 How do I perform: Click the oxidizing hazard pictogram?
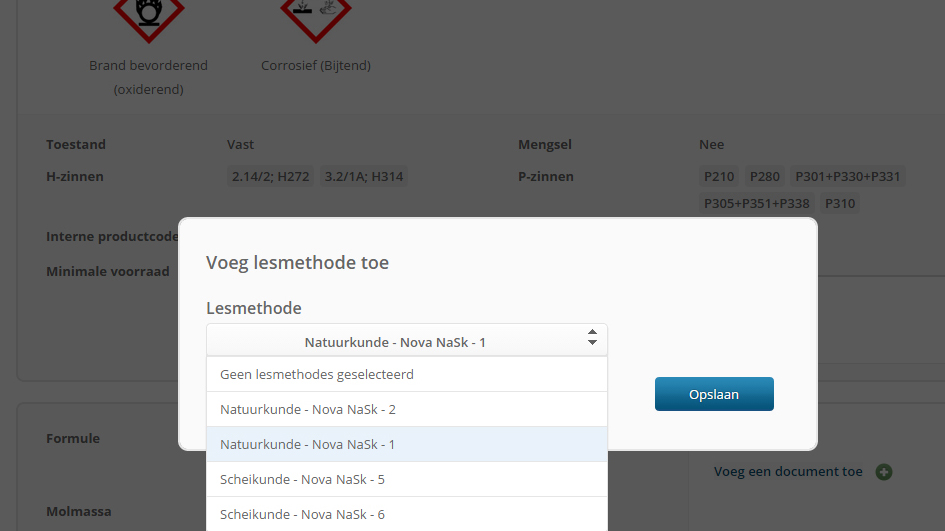149,17
